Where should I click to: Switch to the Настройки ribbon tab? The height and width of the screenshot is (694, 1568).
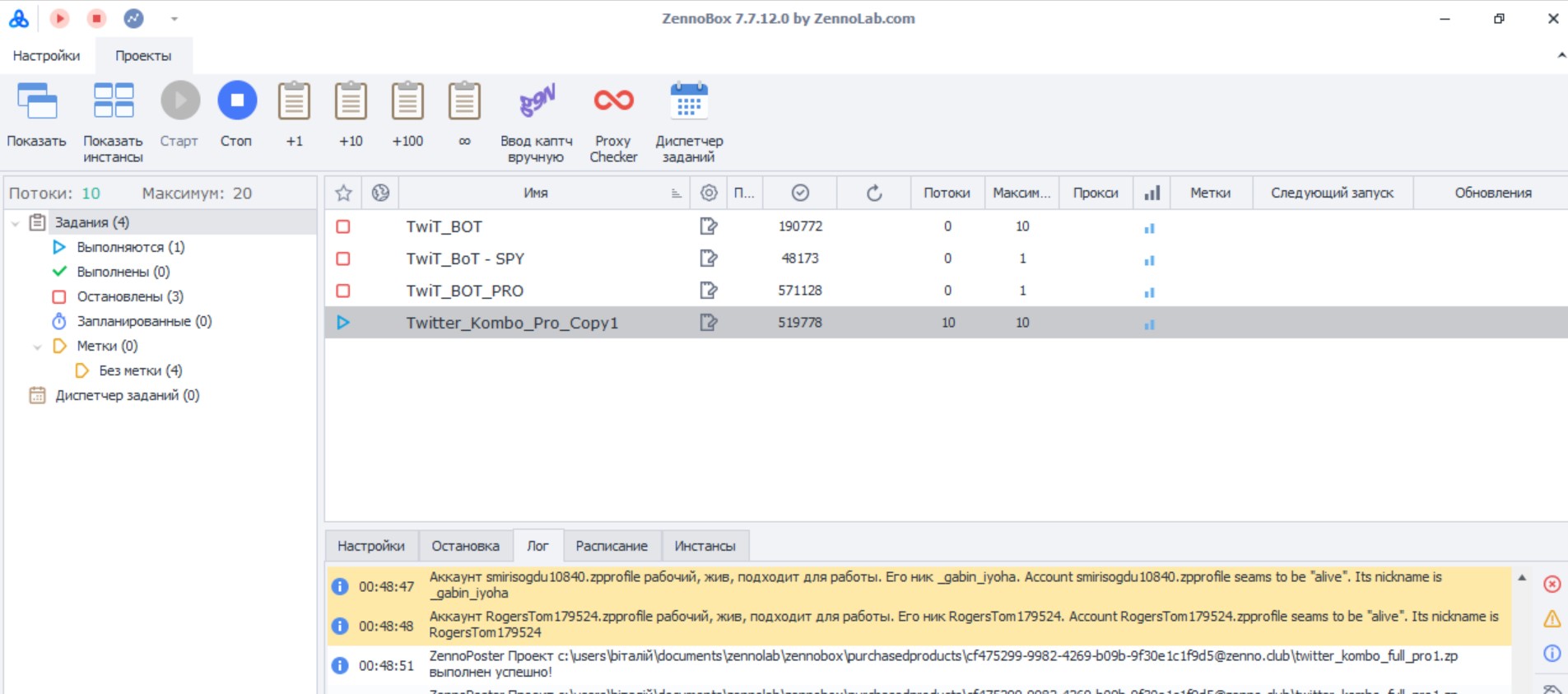46,56
